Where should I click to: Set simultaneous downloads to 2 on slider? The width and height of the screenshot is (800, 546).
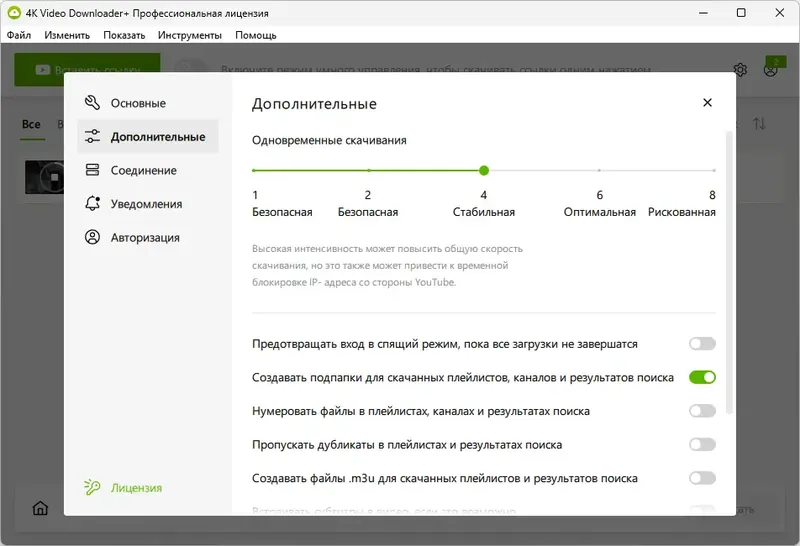[x=368, y=170]
